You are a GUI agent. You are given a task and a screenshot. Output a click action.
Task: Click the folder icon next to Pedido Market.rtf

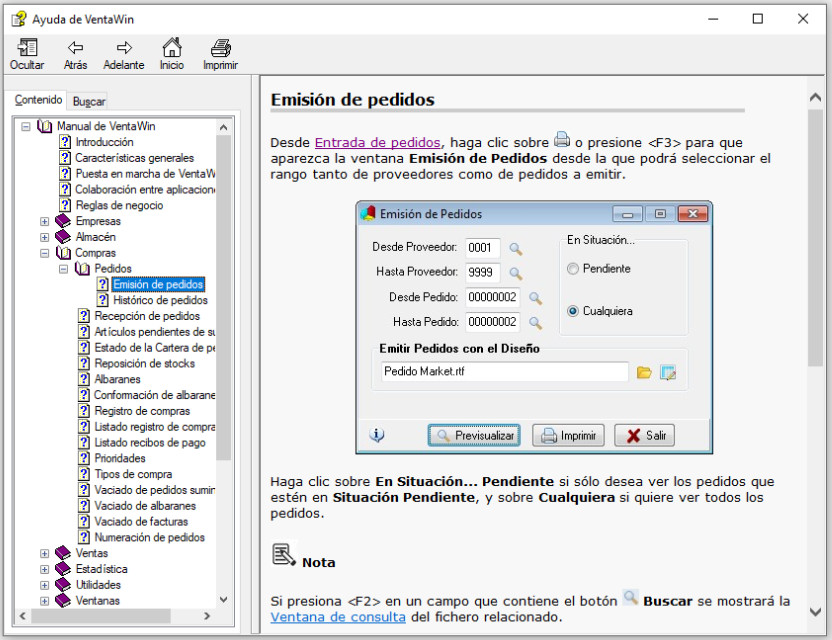[644, 373]
